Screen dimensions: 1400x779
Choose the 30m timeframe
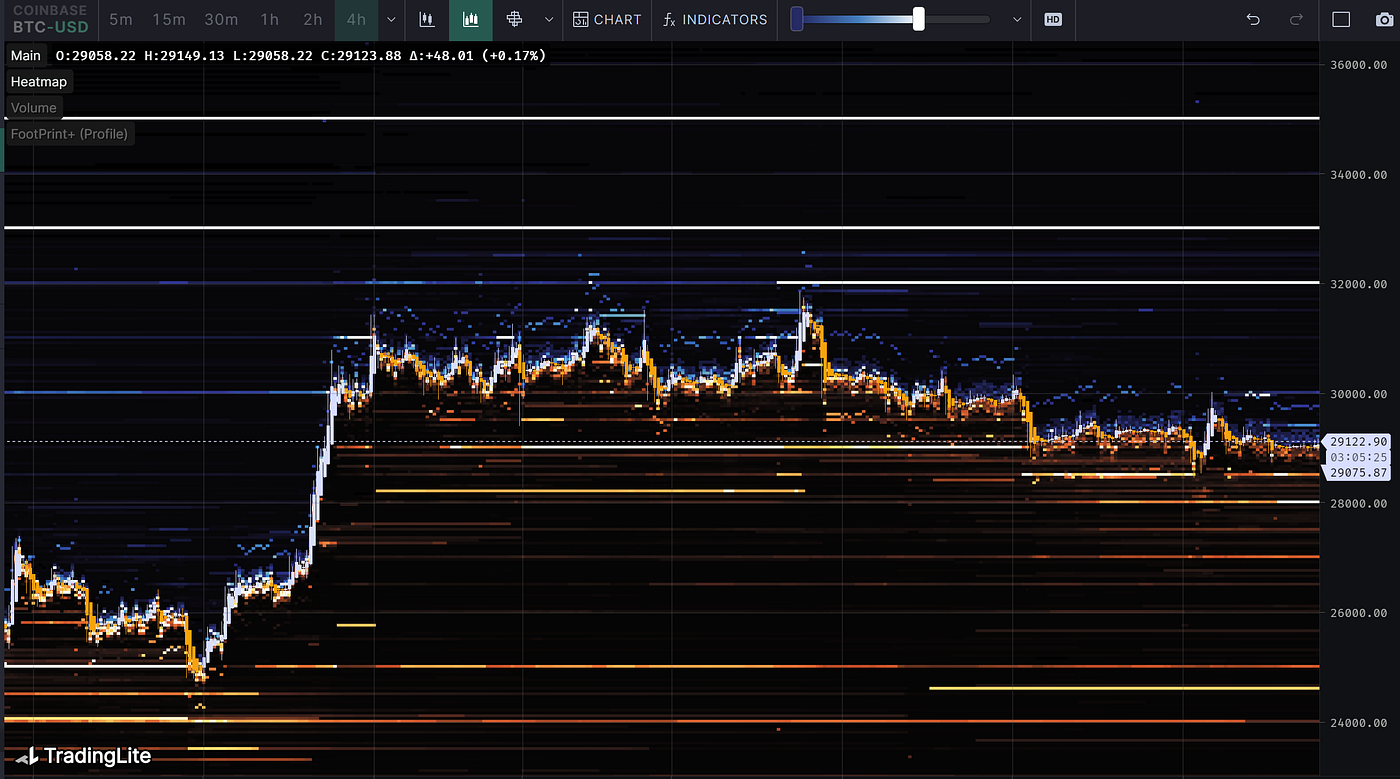click(x=221, y=19)
